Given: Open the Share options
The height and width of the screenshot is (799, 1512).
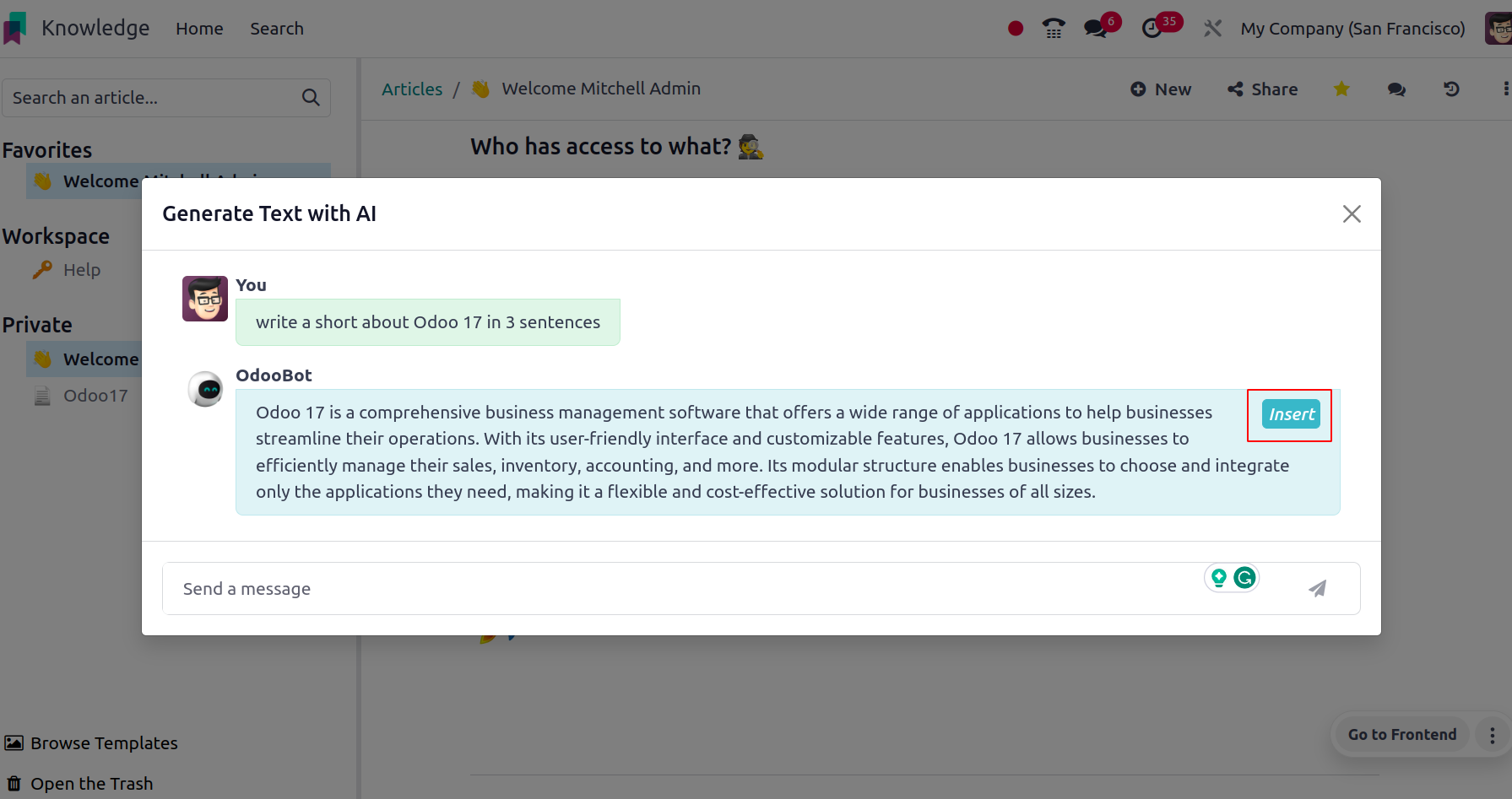Looking at the screenshot, I should [x=1263, y=89].
